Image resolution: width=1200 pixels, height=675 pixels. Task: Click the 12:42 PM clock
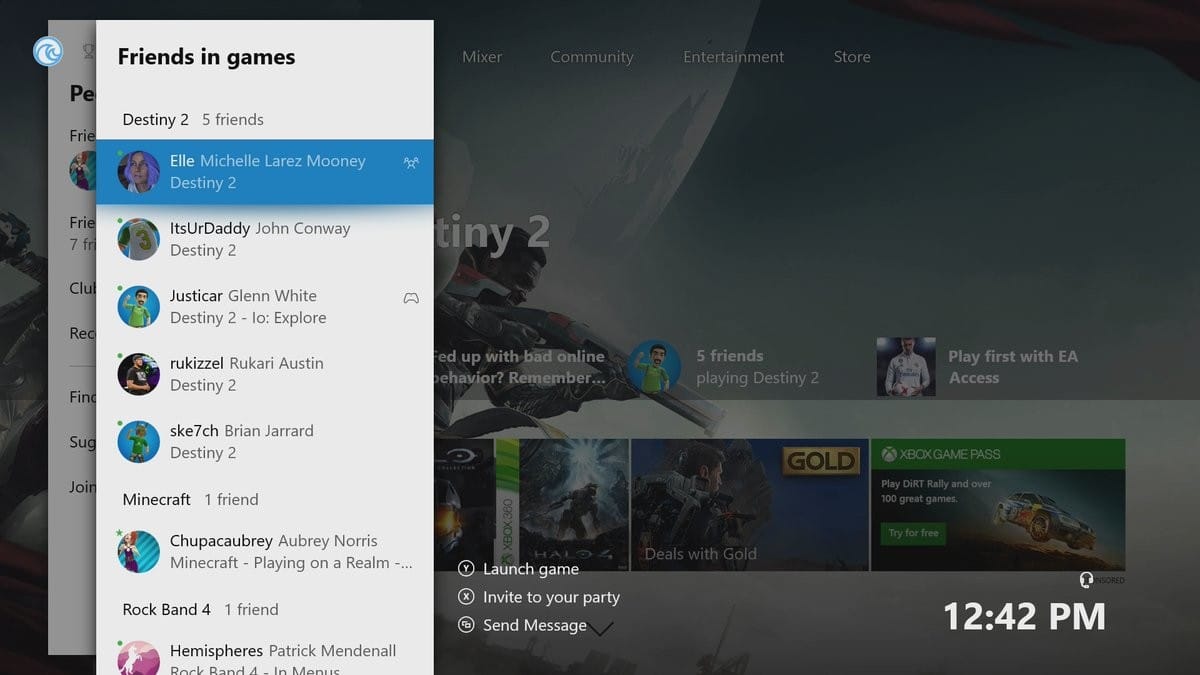1025,617
